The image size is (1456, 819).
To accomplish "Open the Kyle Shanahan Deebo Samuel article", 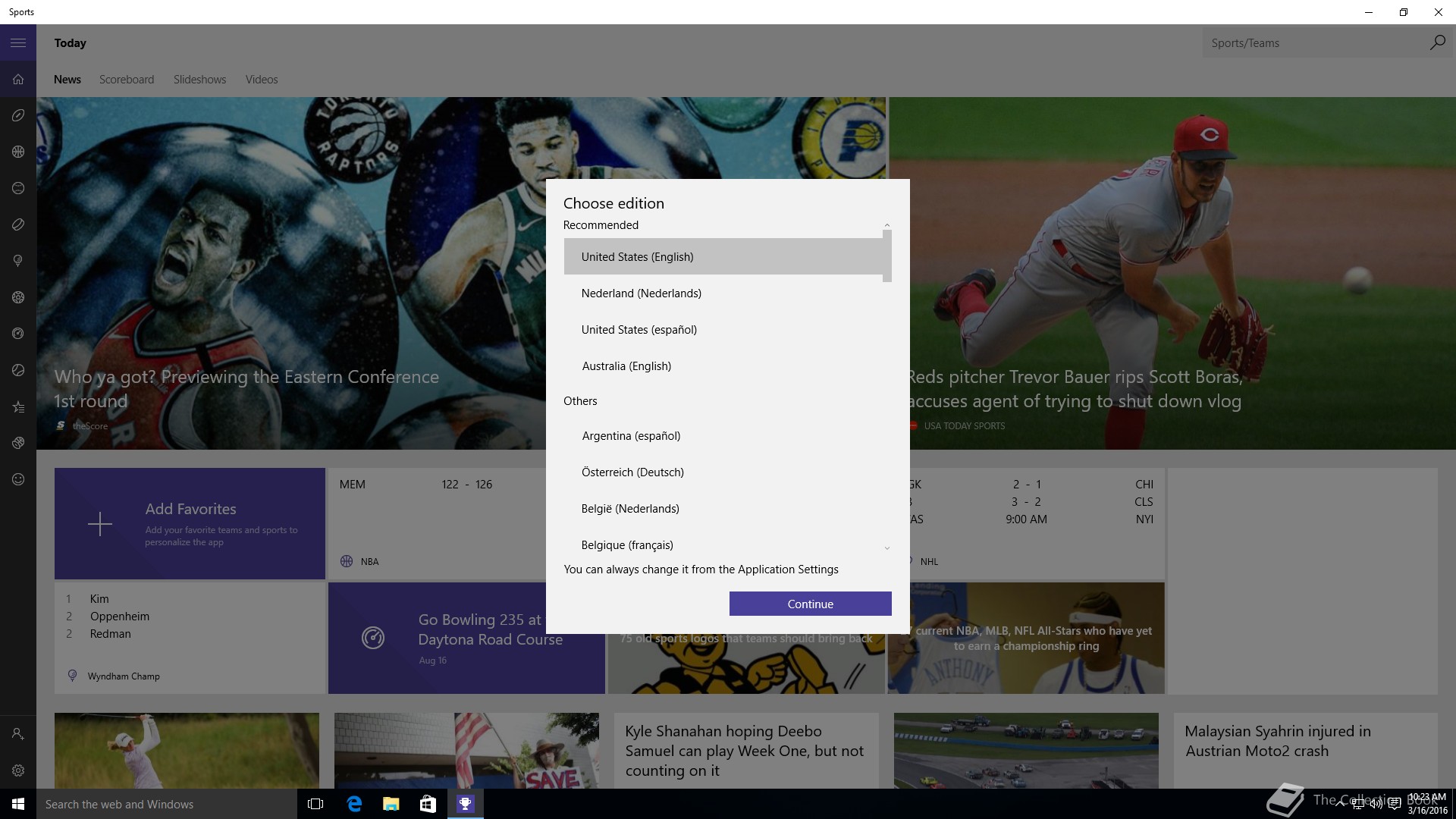I will 746,751.
